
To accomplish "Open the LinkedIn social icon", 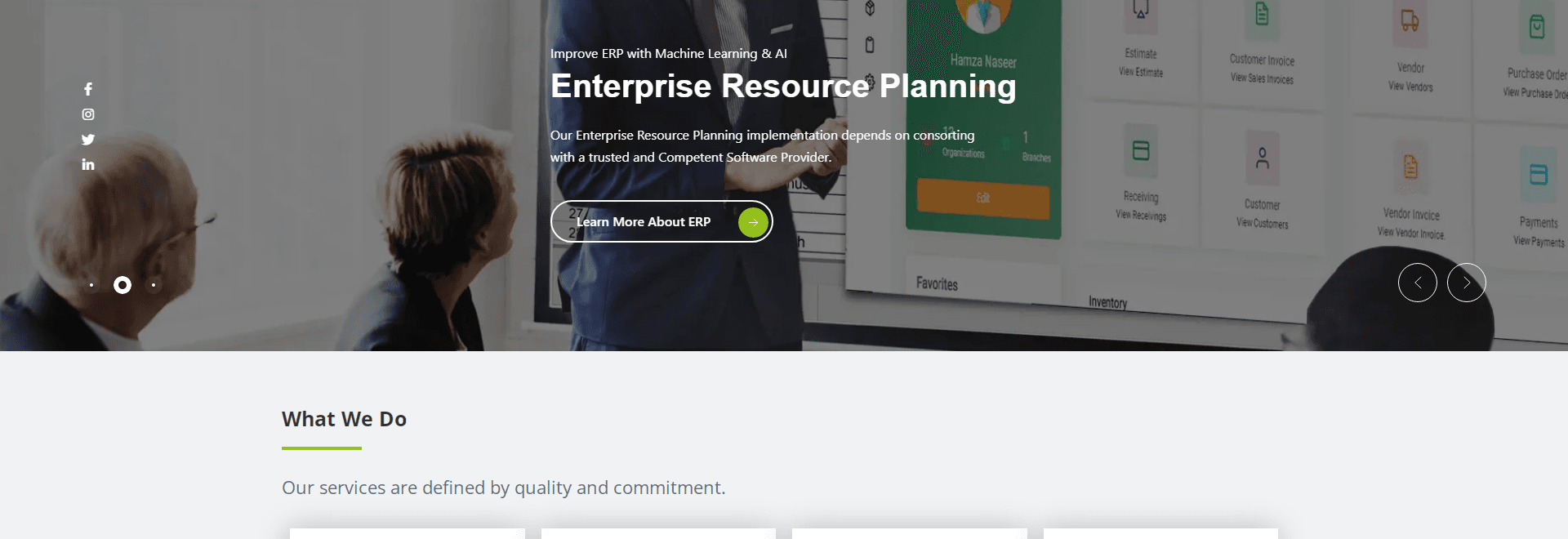I will pos(88,164).
